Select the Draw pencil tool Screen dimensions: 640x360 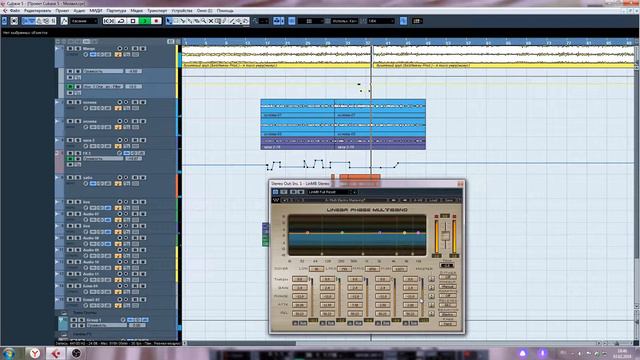[x=224, y=21]
